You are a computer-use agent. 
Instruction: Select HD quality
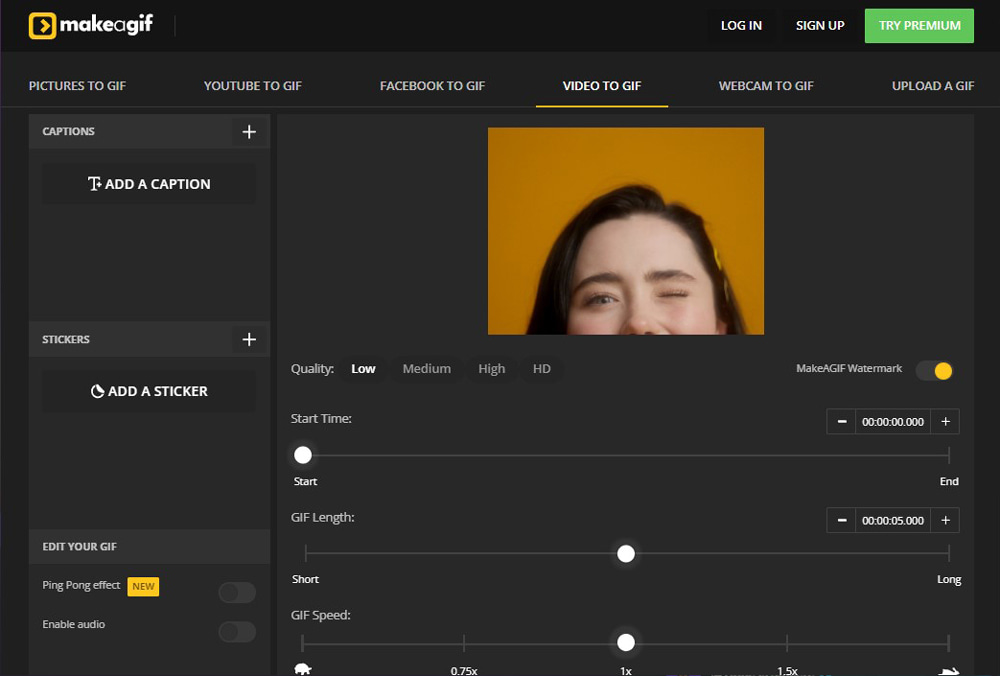(541, 368)
